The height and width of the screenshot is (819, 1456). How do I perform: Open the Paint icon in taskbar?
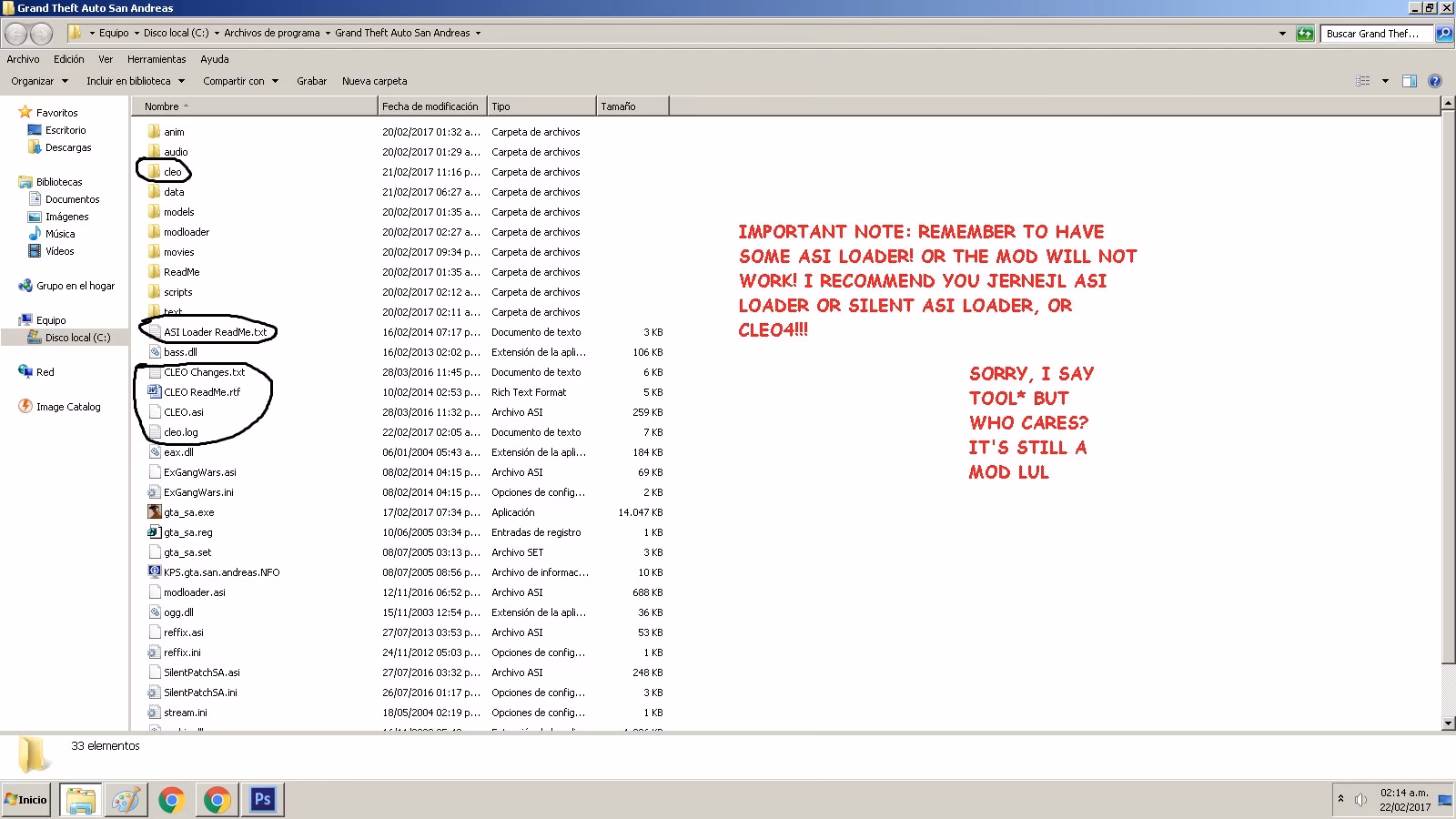click(x=126, y=800)
